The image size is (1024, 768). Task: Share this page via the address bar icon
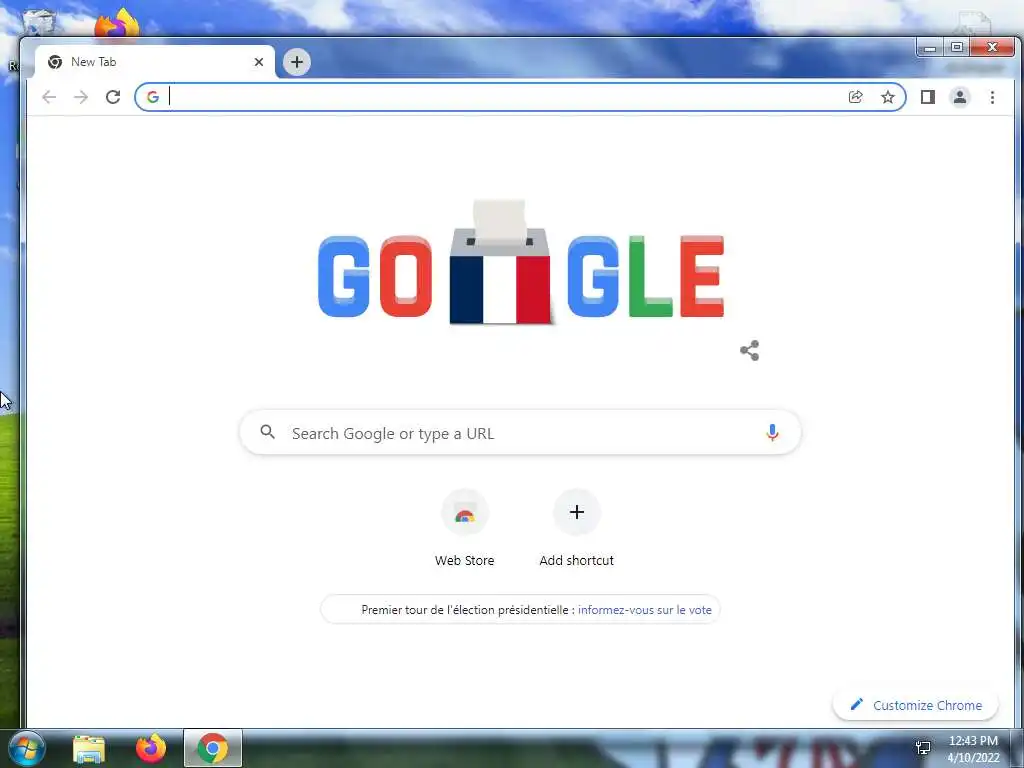point(856,97)
